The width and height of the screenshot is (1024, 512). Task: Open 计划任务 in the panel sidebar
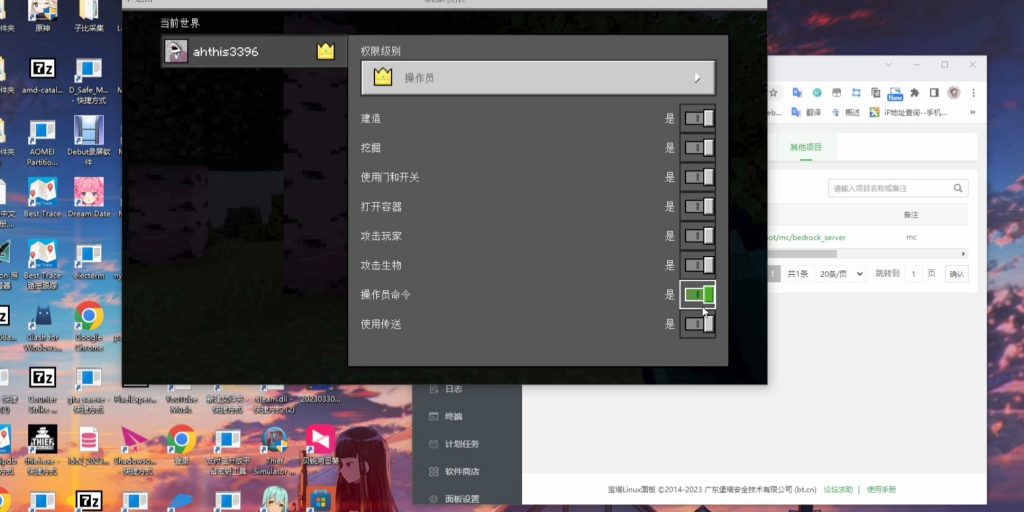click(454, 444)
